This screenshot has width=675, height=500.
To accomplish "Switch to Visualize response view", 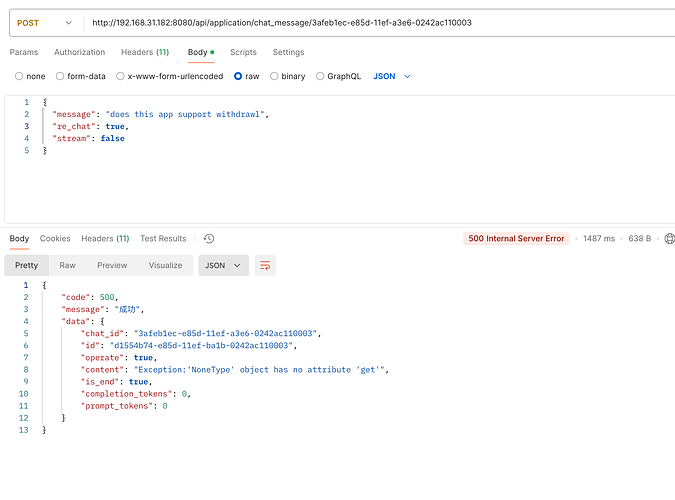I will click(x=165, y=265).
